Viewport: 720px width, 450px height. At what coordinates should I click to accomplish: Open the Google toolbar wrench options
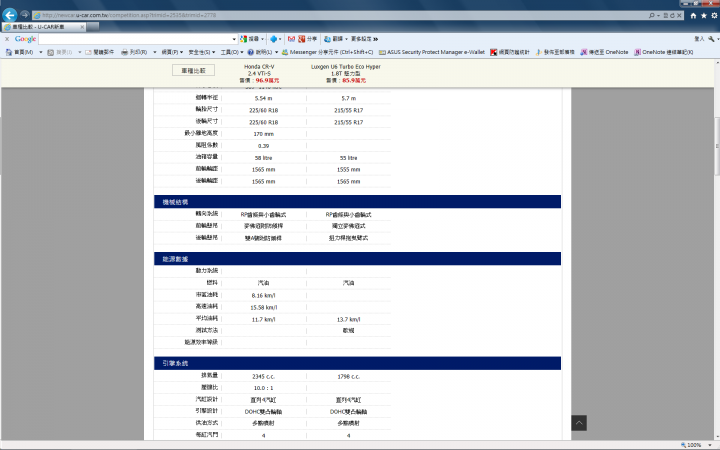pos(711,39)
